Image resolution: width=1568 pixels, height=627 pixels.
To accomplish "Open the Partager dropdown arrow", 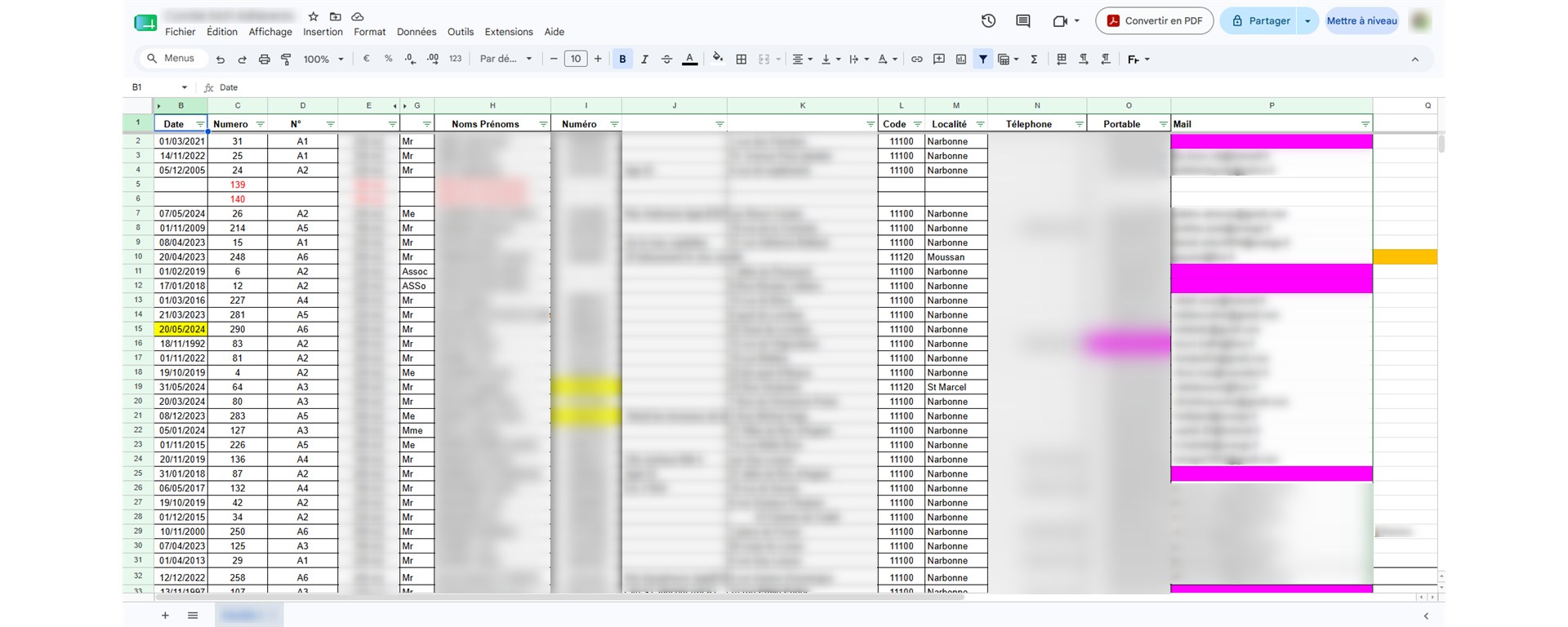I will 1308,21.
